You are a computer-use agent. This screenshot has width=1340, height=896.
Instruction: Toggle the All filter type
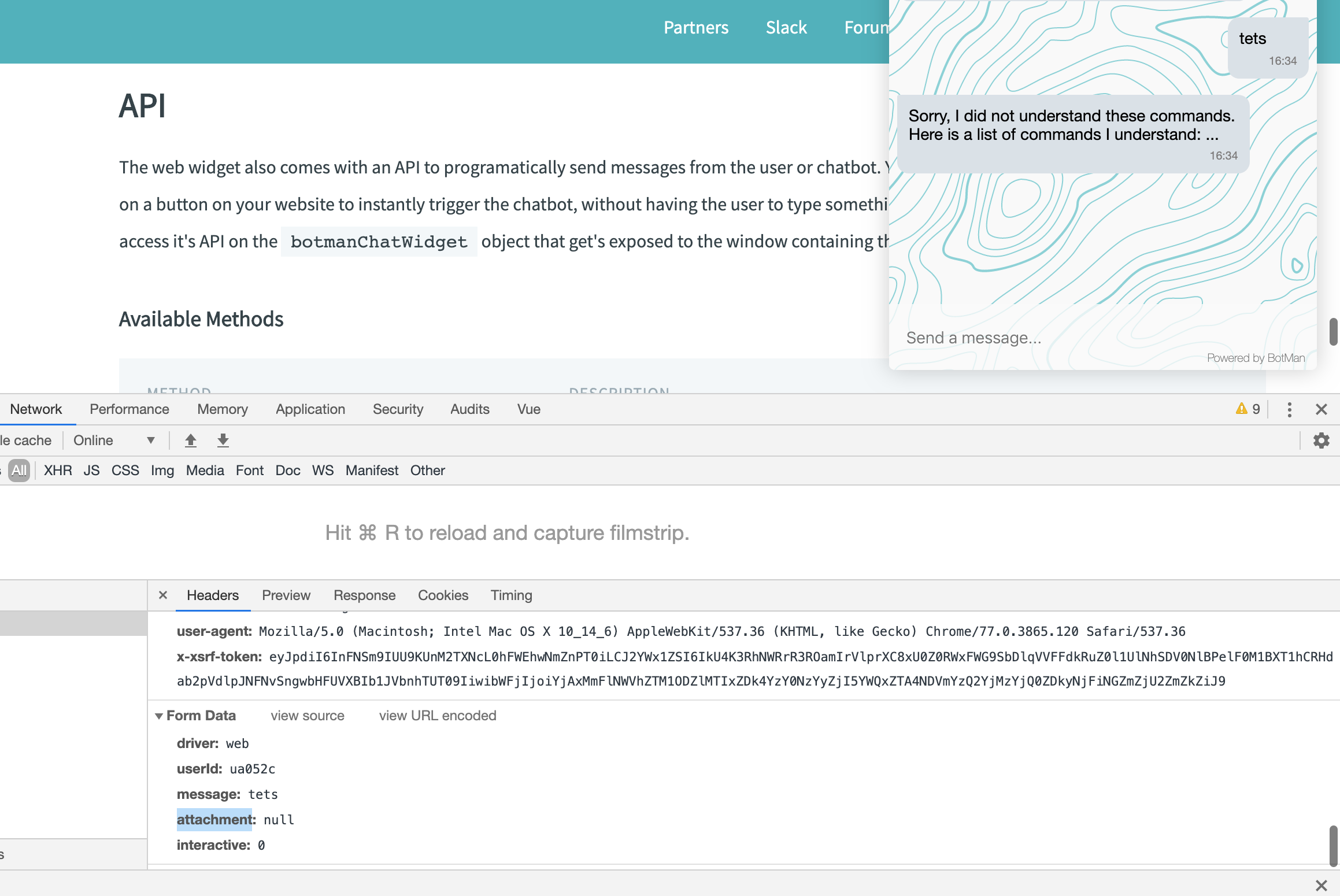[x=19, y=471]
